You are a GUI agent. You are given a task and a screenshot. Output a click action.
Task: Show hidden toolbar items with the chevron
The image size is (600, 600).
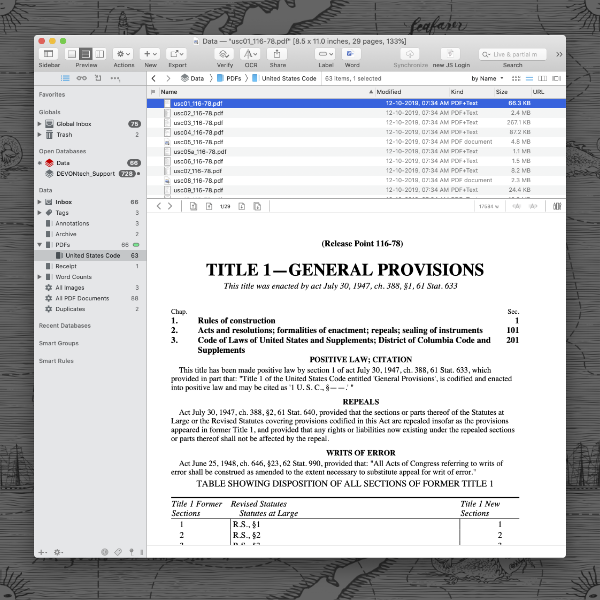click(559, 54)
